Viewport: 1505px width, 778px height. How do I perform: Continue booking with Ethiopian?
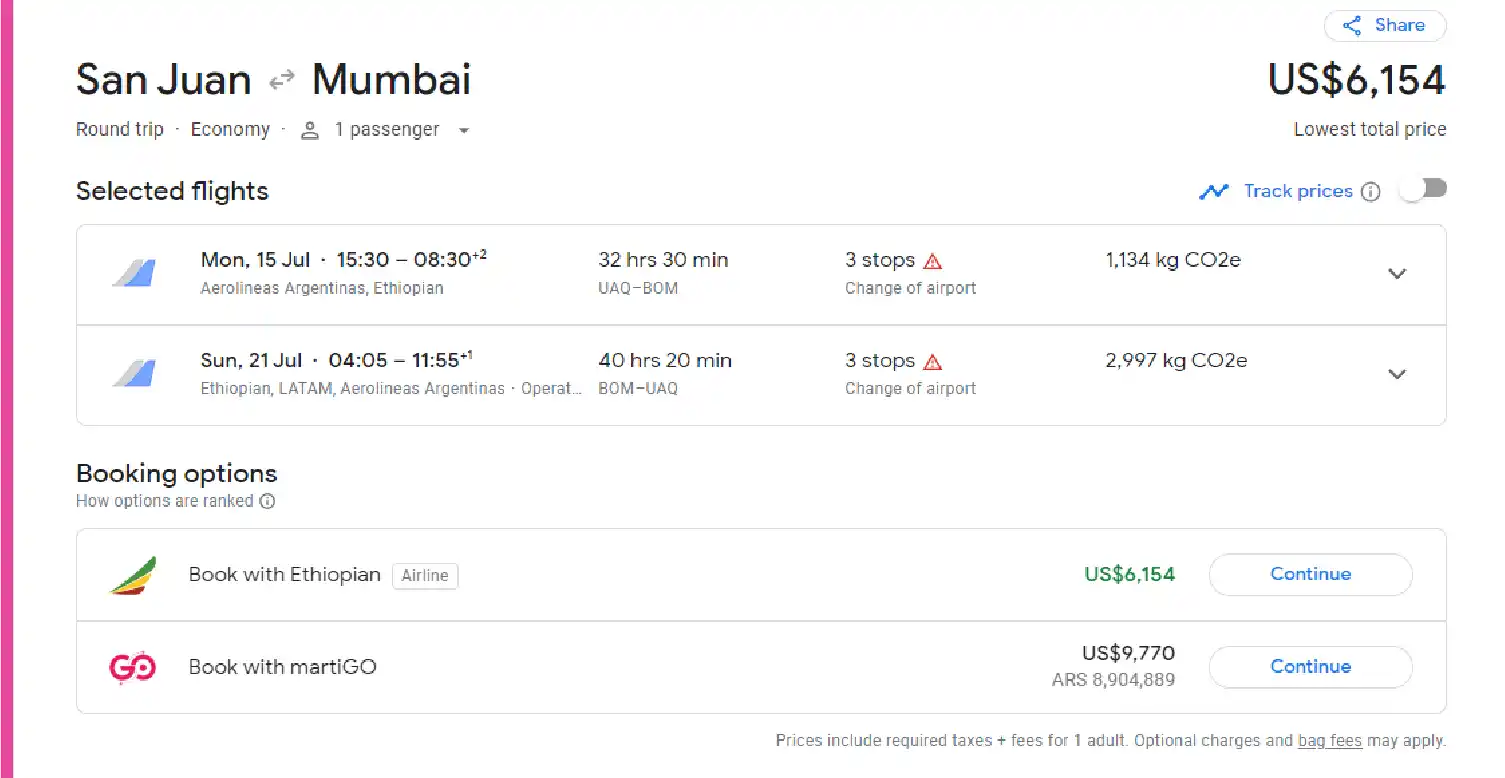[x=1310, y=574]
